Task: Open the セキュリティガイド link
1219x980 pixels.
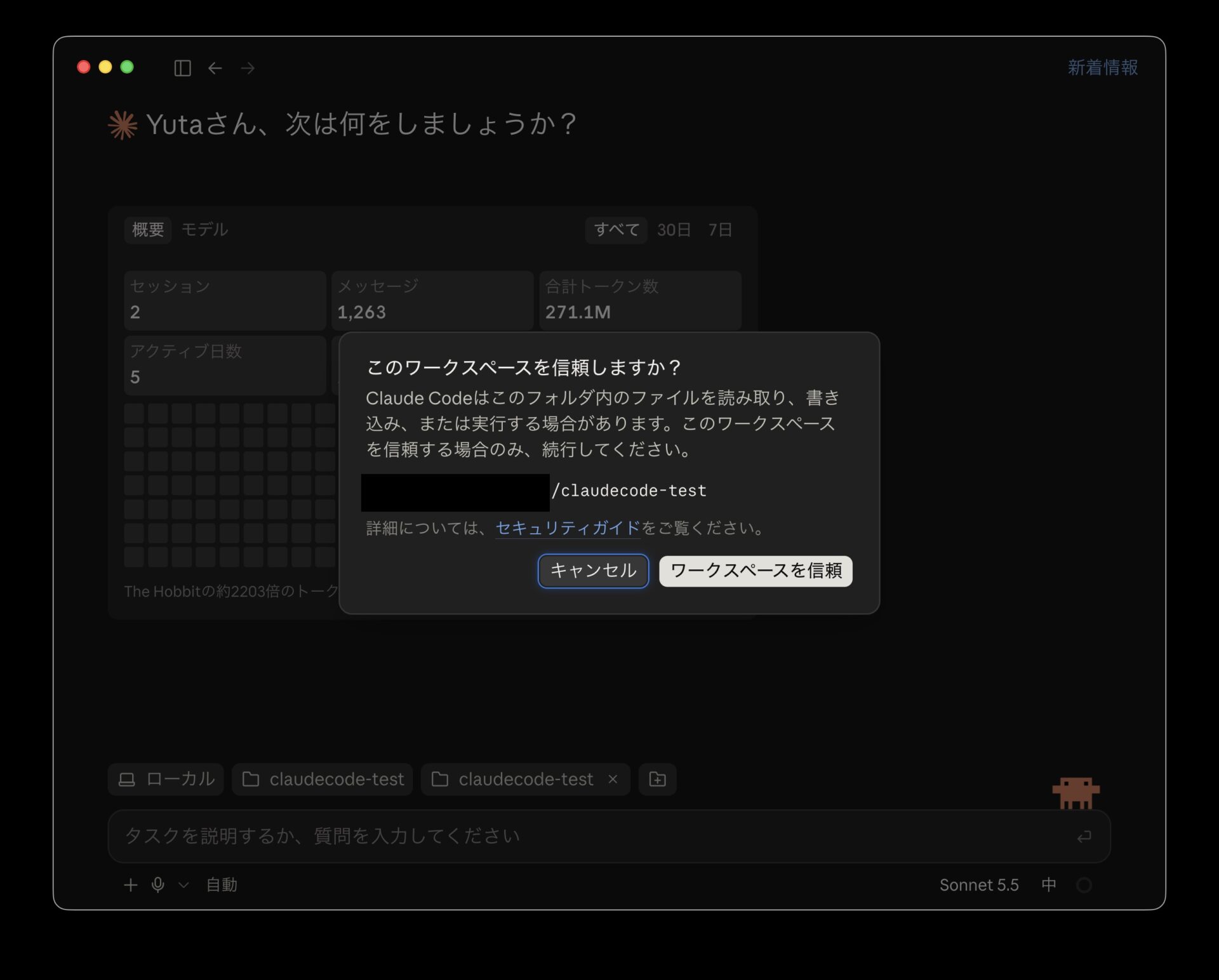Action: pos(568,527)
